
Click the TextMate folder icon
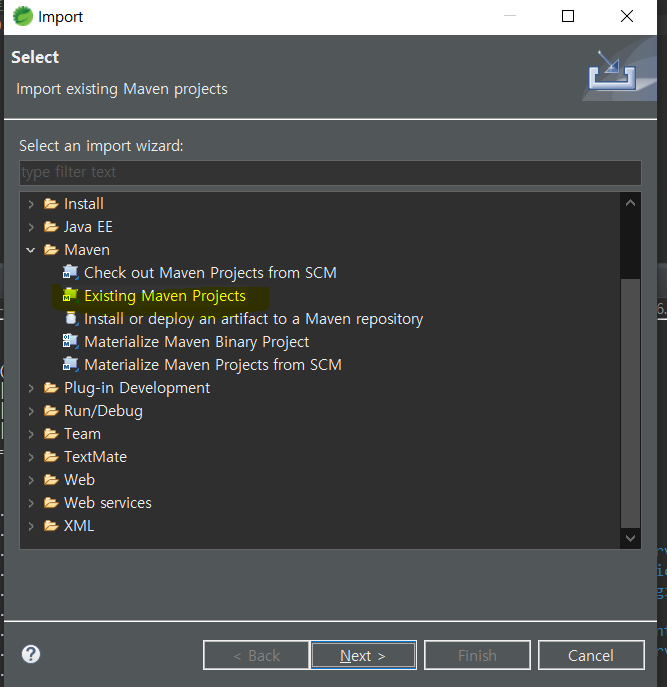(x=51, y=457)
